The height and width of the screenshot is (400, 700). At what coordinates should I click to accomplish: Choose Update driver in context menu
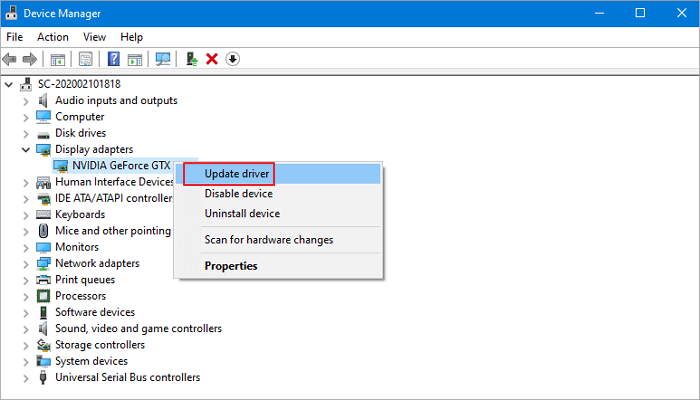(278, 174)
